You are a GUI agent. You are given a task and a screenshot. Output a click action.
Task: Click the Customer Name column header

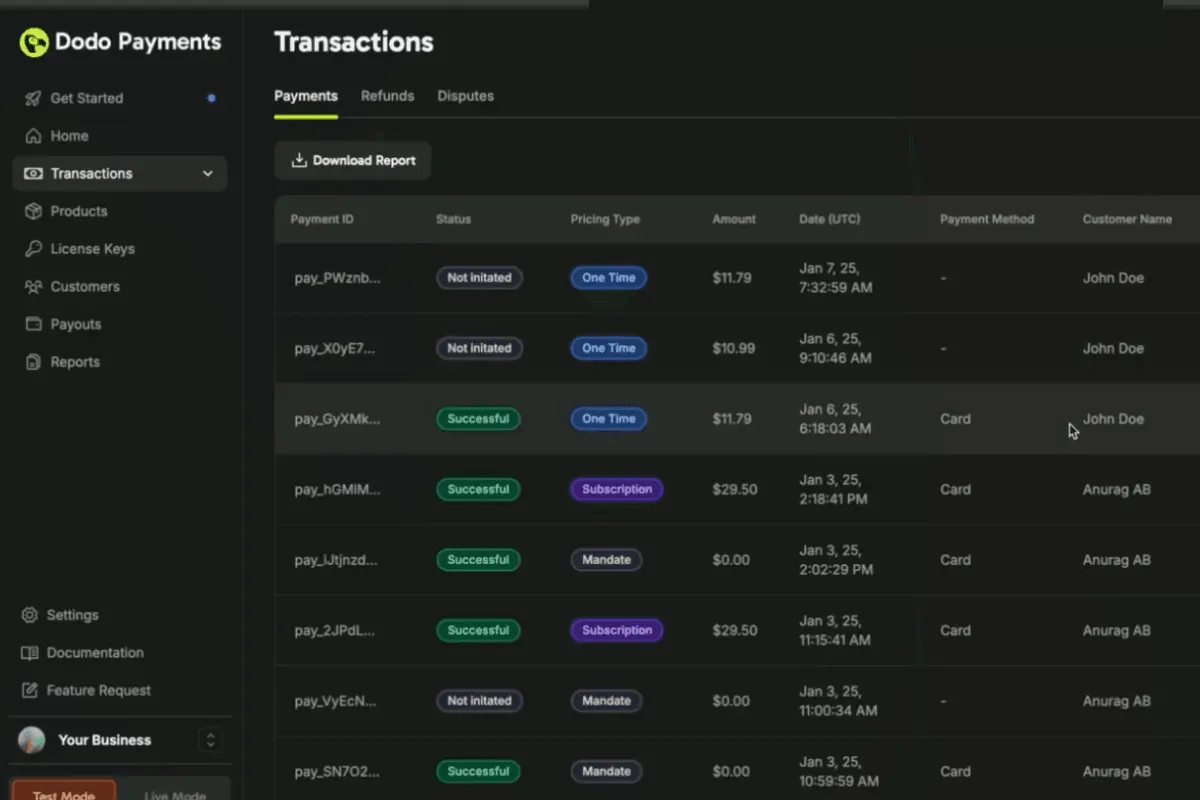(1127, 219)
